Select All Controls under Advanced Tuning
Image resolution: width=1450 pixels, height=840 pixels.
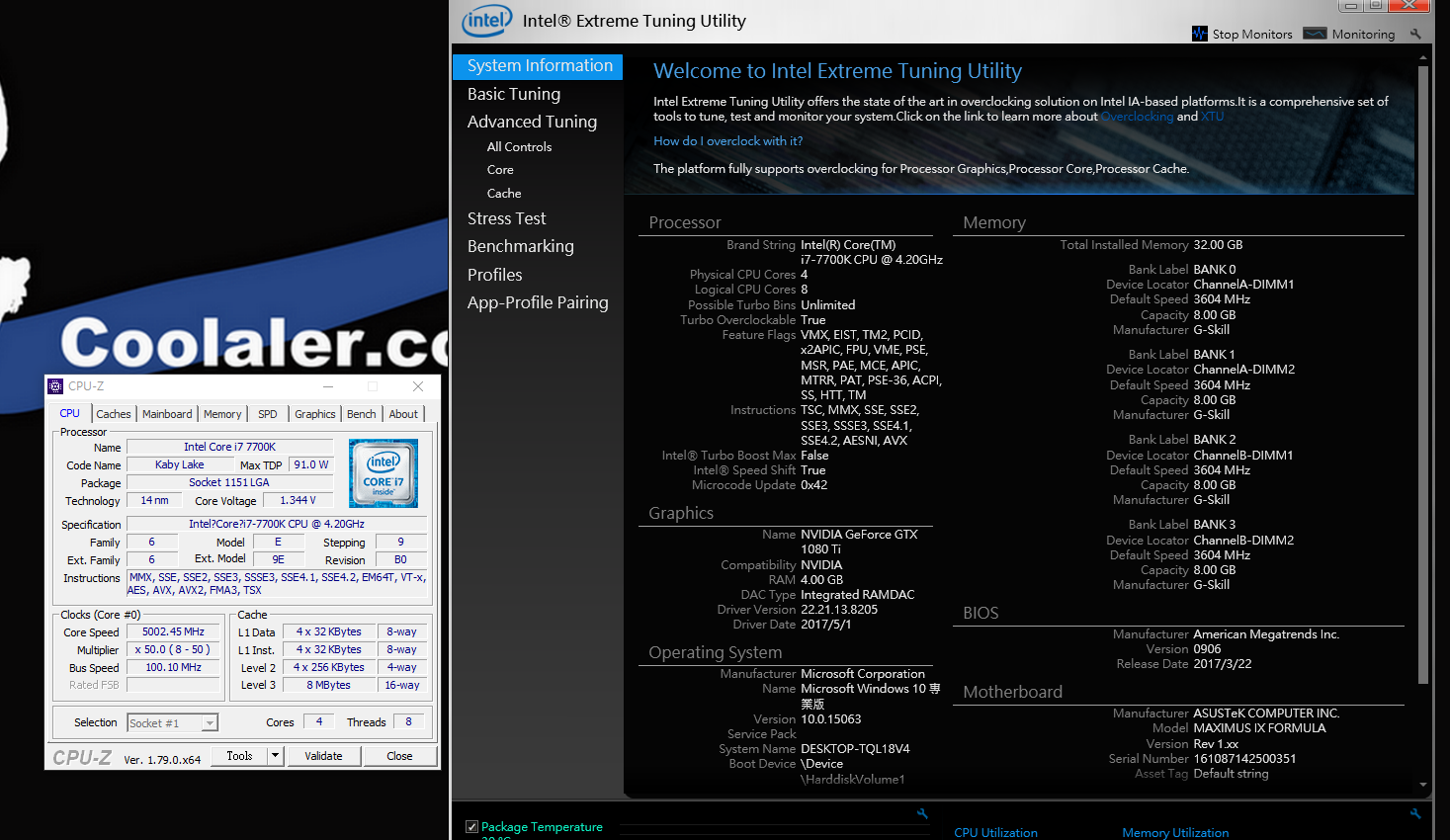(x=519, y=146)
